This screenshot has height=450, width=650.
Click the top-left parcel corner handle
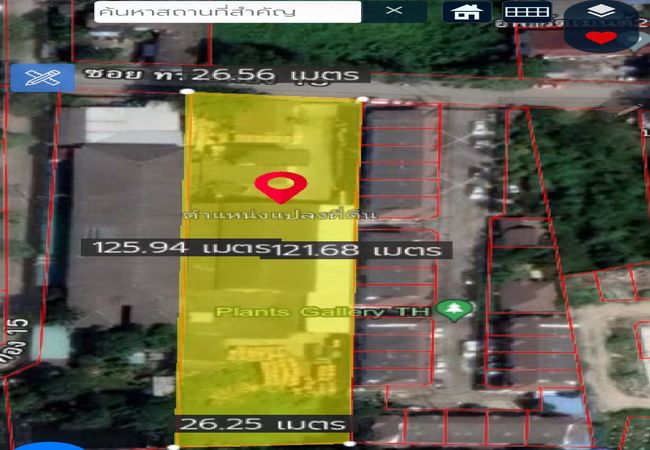[x=188, y=92]
